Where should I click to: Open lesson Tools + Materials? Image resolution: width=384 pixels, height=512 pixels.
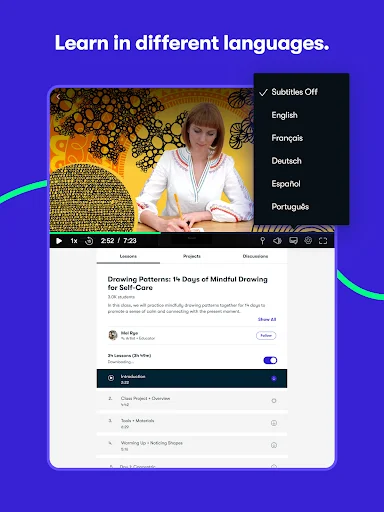(x=192, y=423)
